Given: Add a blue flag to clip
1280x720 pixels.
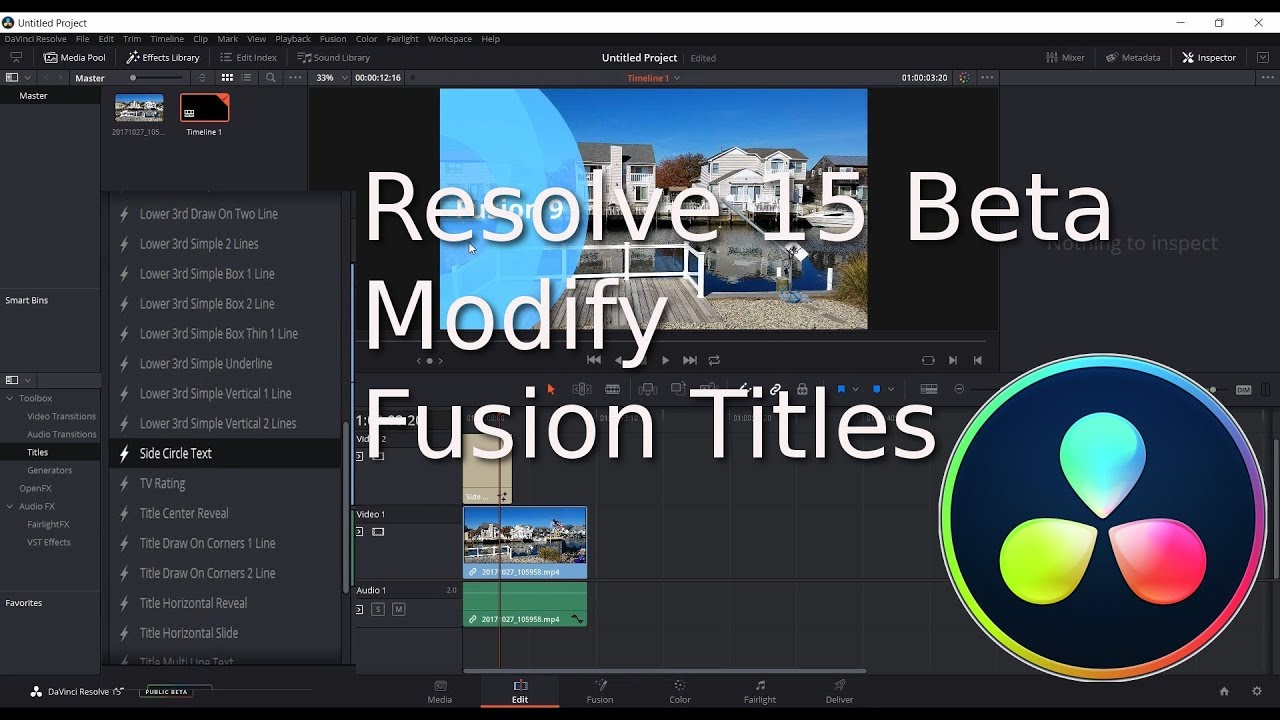Looking at the screenshot, I should [841, 389].
